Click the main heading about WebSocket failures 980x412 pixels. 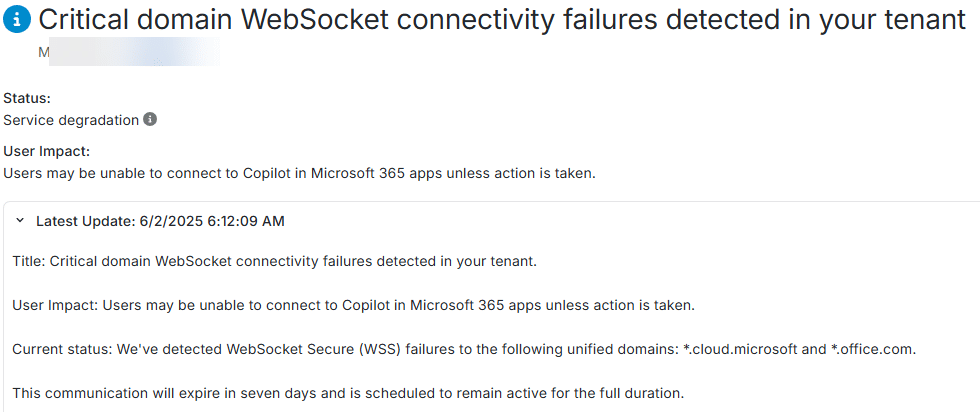[500, 19]
